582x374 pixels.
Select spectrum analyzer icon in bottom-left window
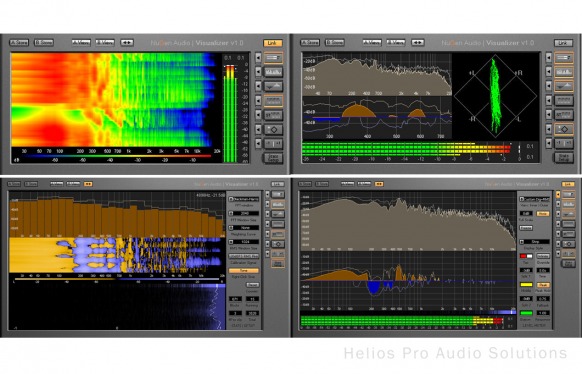pos(278,204)
